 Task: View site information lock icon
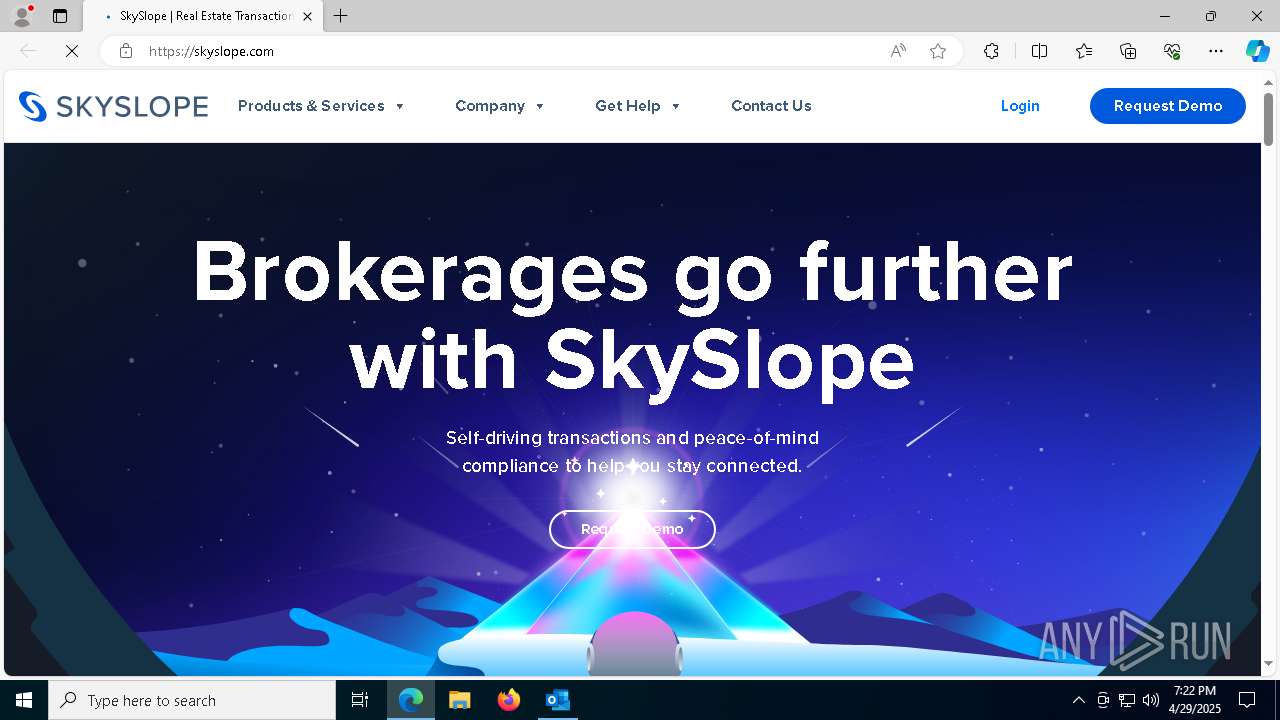pyautogui.click(x=126, y=51)
